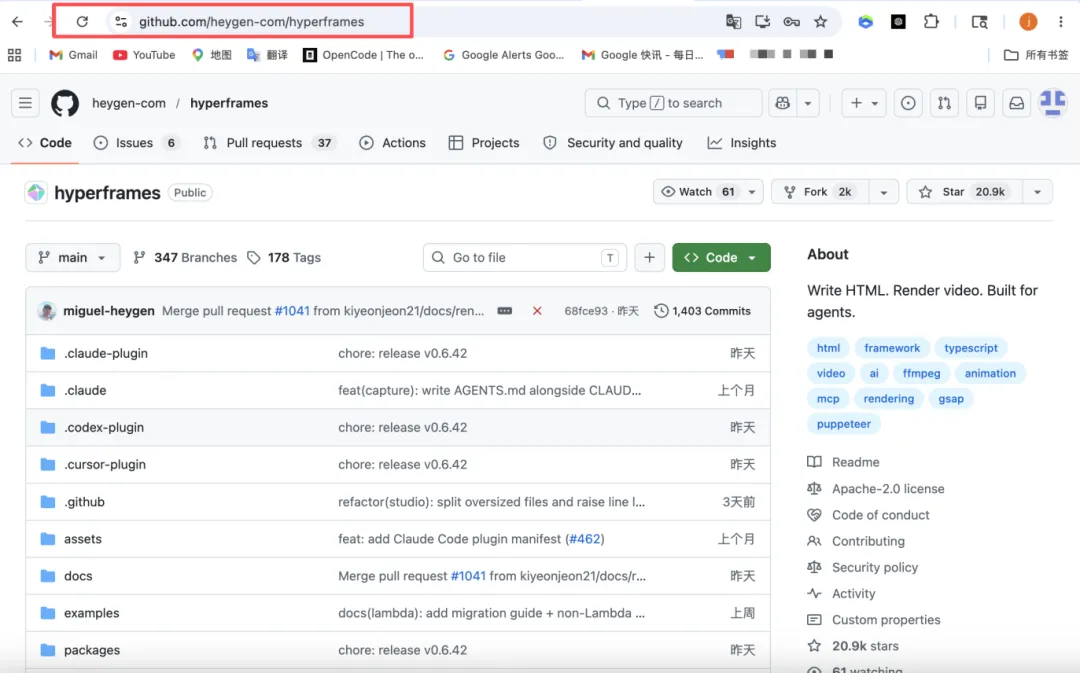Click the view site information icon

121,21
